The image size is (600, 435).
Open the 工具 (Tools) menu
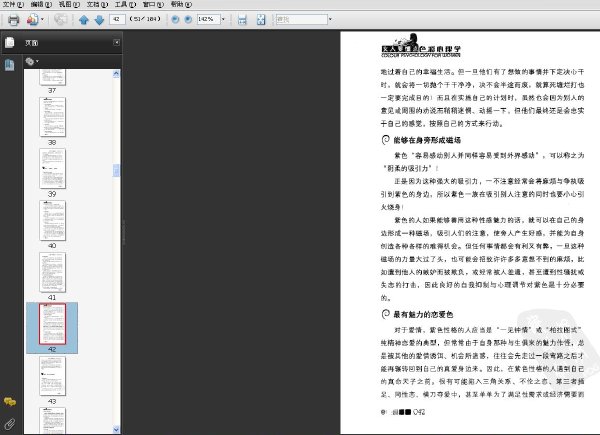click(x=126, y=4)
